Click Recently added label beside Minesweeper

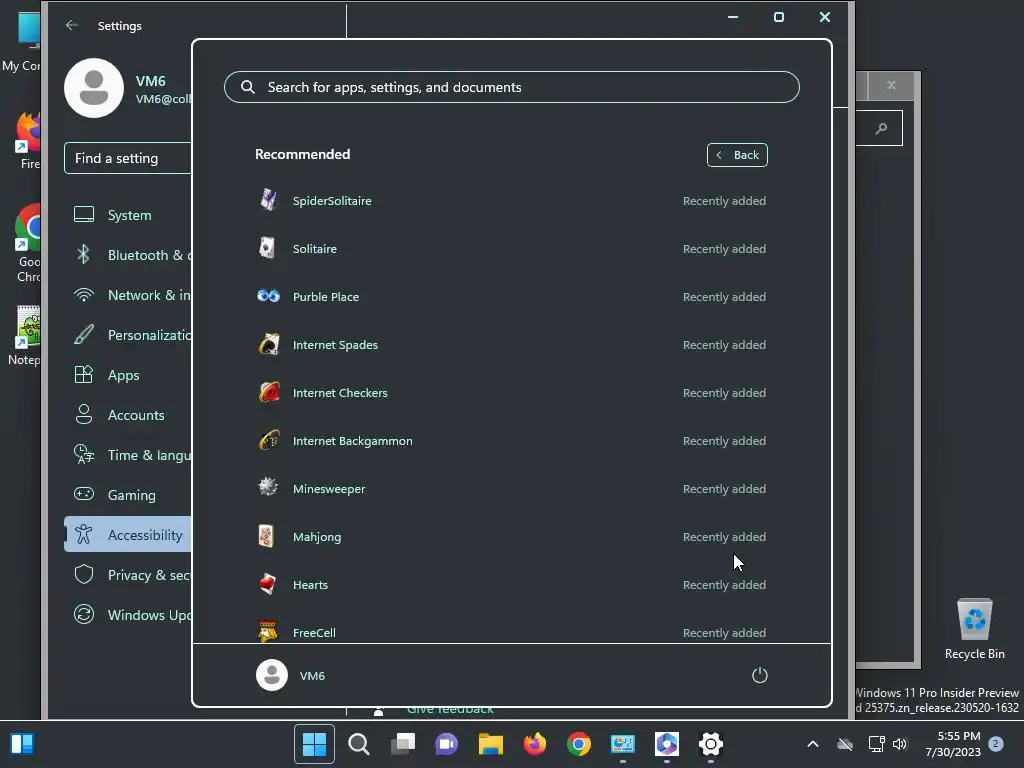(x=724, y=488)
